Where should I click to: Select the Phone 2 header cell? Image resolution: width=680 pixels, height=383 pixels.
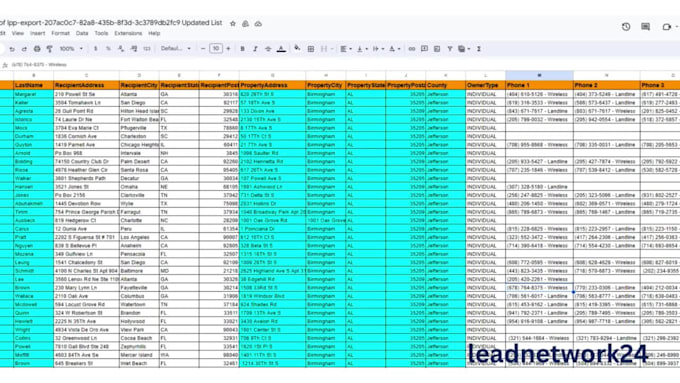click(x=606, y=85)
